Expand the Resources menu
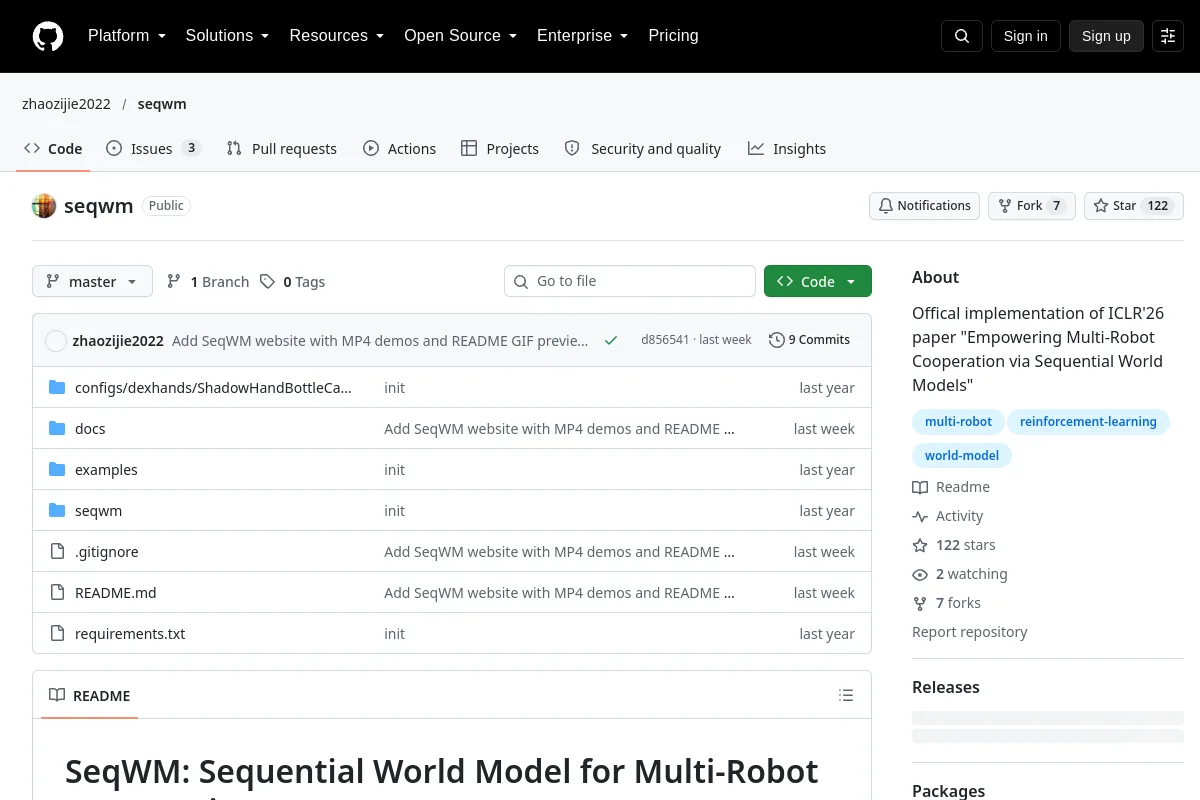 click(337, 36)
